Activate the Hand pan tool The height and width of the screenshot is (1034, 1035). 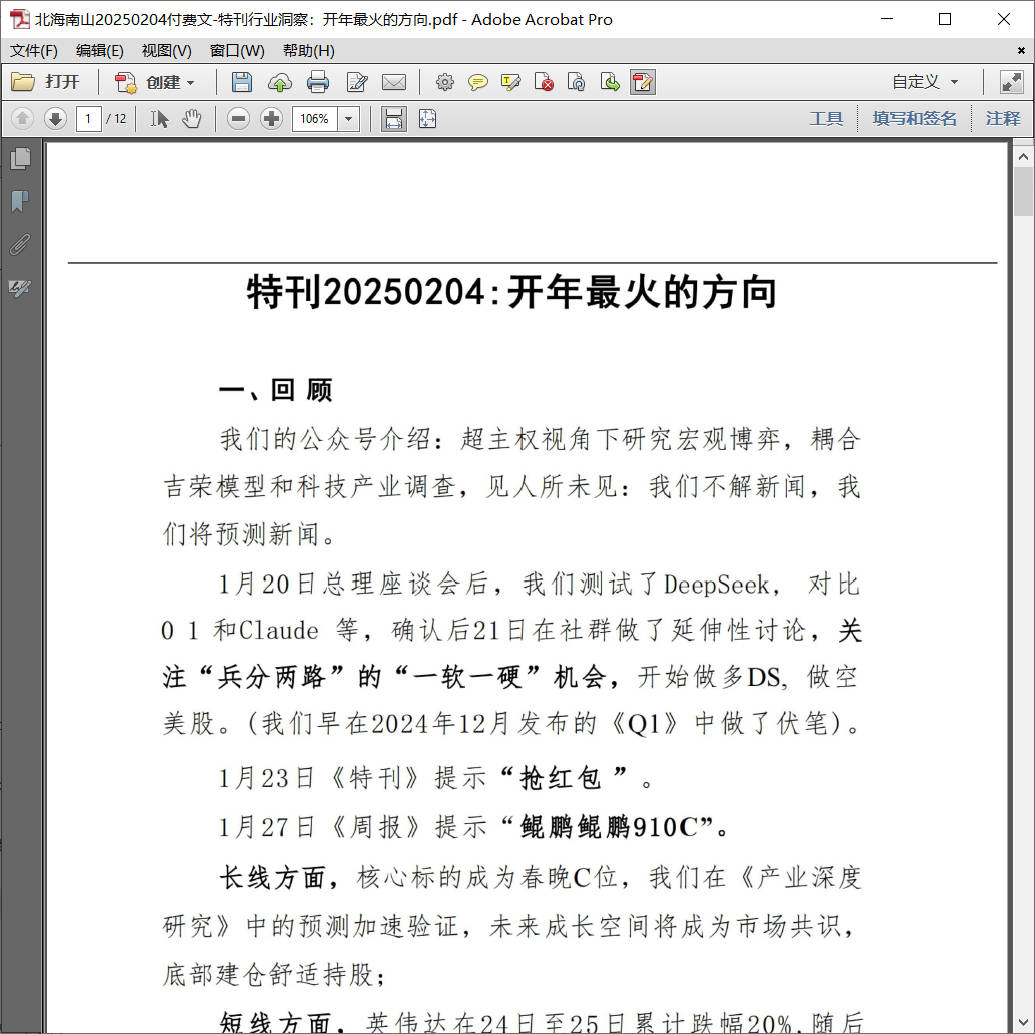click(x=191, y=119)
